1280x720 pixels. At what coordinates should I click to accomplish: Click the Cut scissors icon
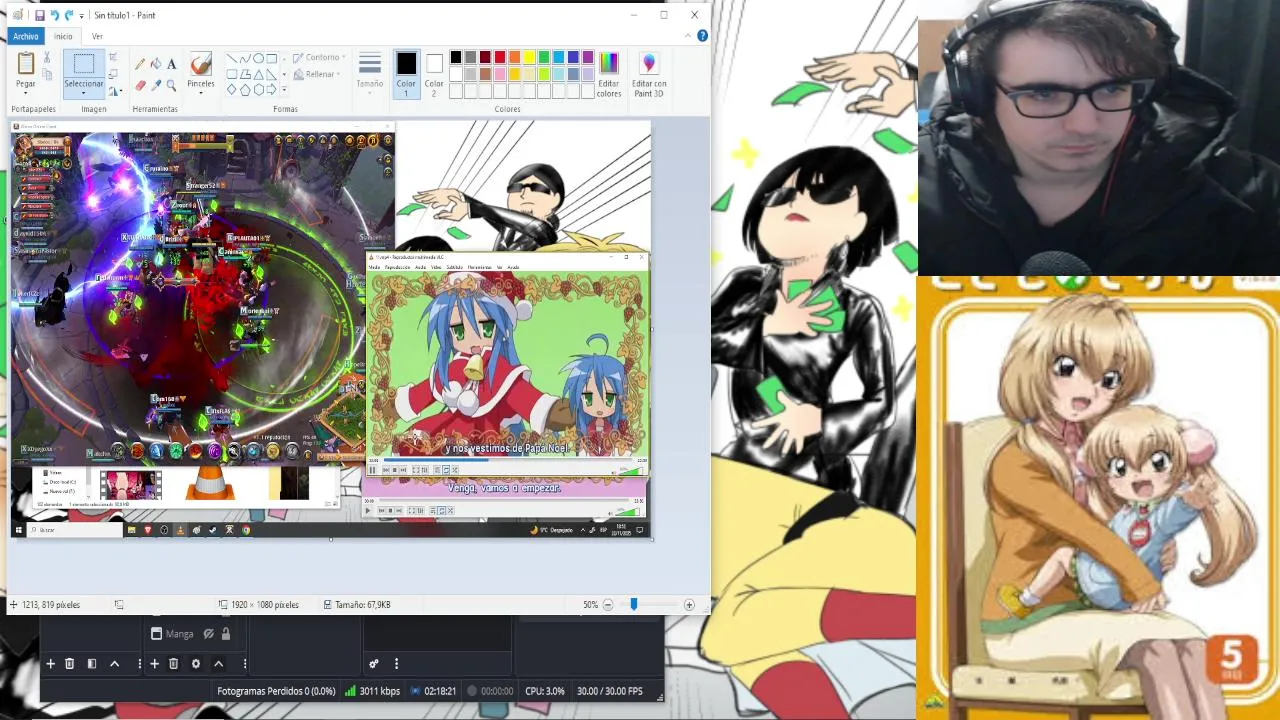point(47,58)
